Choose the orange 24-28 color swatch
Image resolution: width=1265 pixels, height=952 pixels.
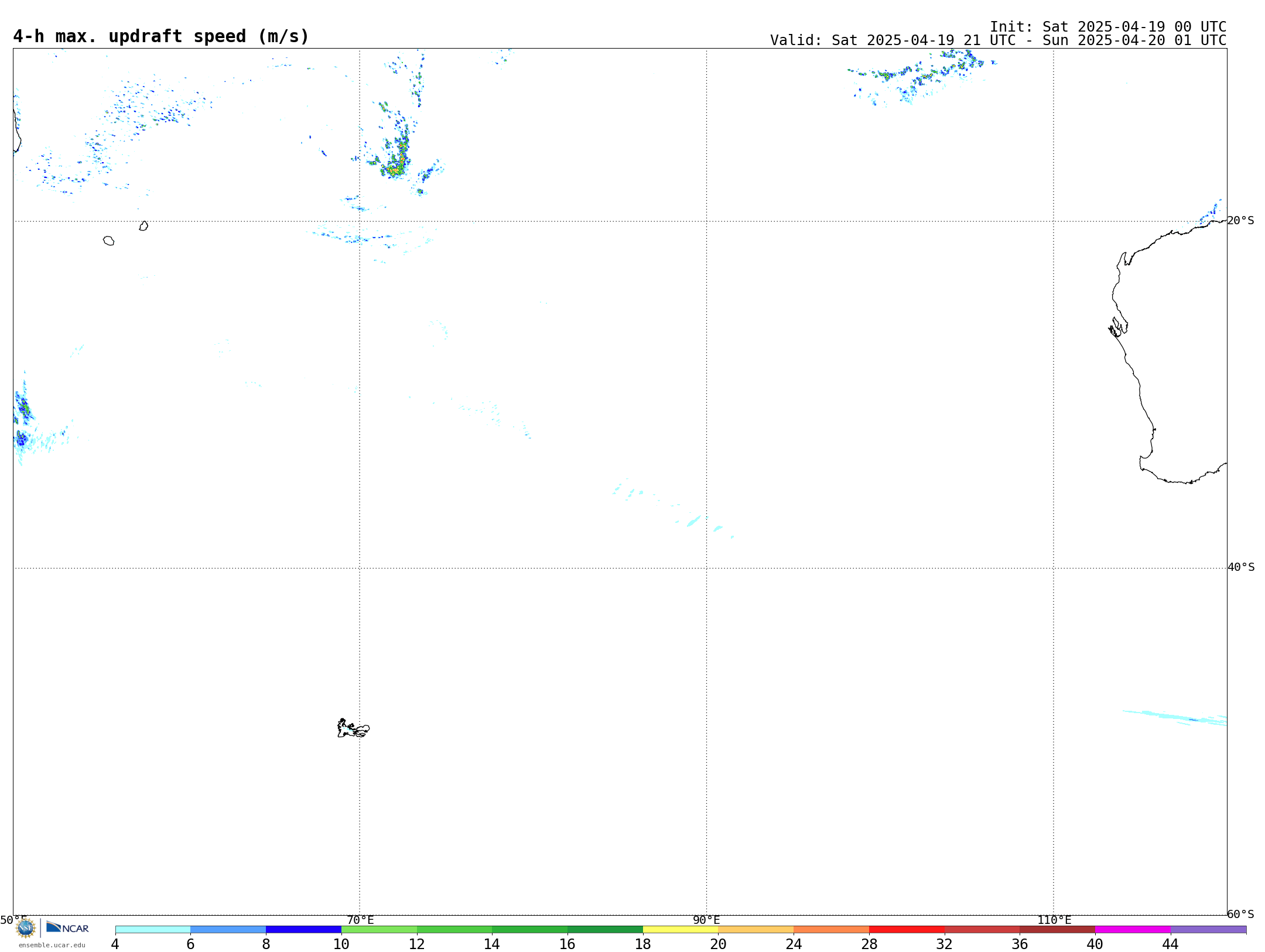(832, 930)
